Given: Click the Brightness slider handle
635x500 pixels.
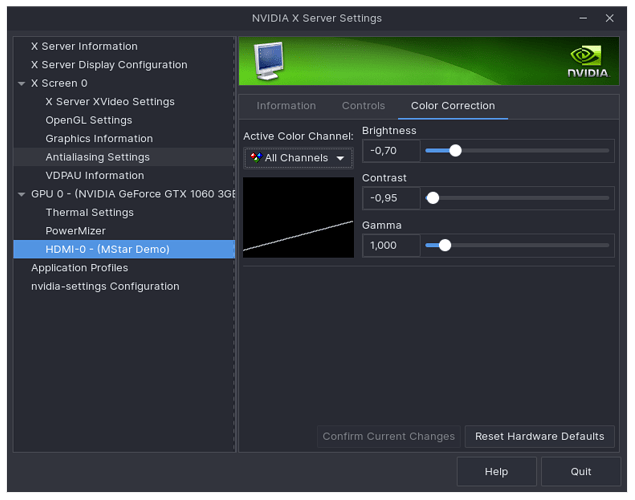Looking at the screenshot, I should coord(456,151).
